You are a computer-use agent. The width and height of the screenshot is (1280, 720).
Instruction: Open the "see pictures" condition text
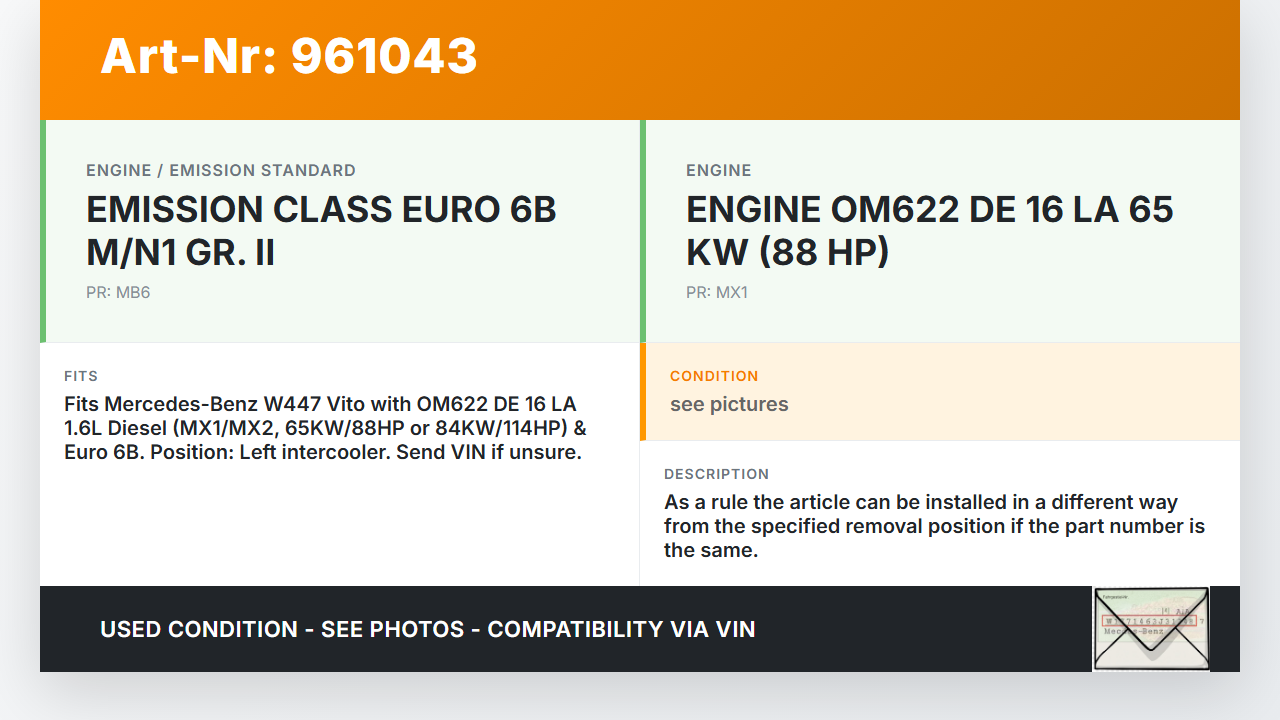click(729, 404)
